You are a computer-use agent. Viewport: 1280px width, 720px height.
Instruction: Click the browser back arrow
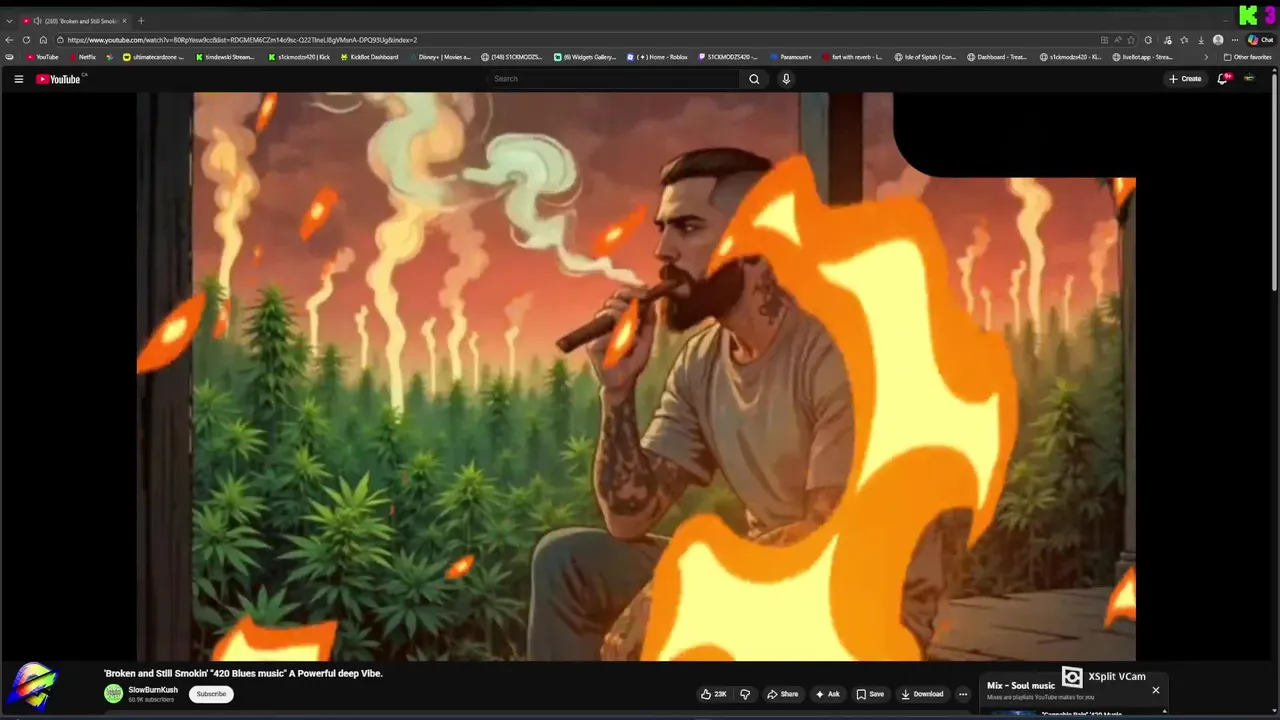[9, 40]
